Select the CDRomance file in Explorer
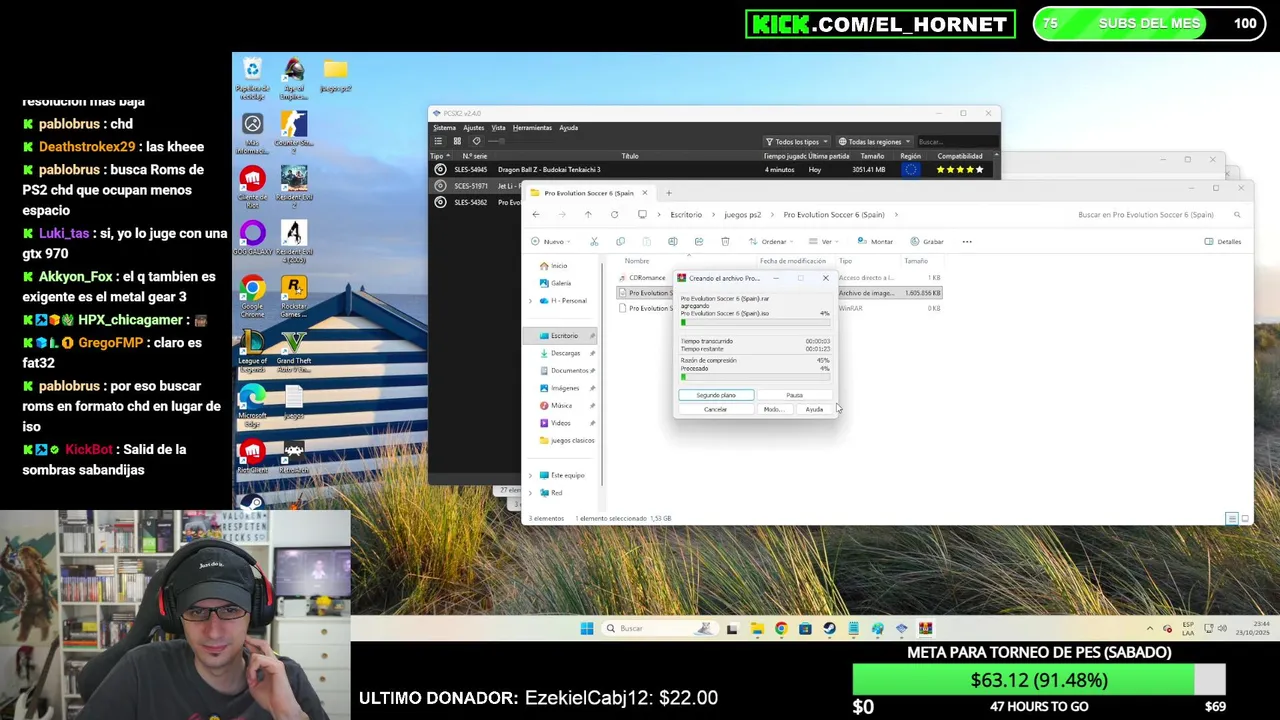This screenshot has height=720, width=1280. click(x=646, y=277)
